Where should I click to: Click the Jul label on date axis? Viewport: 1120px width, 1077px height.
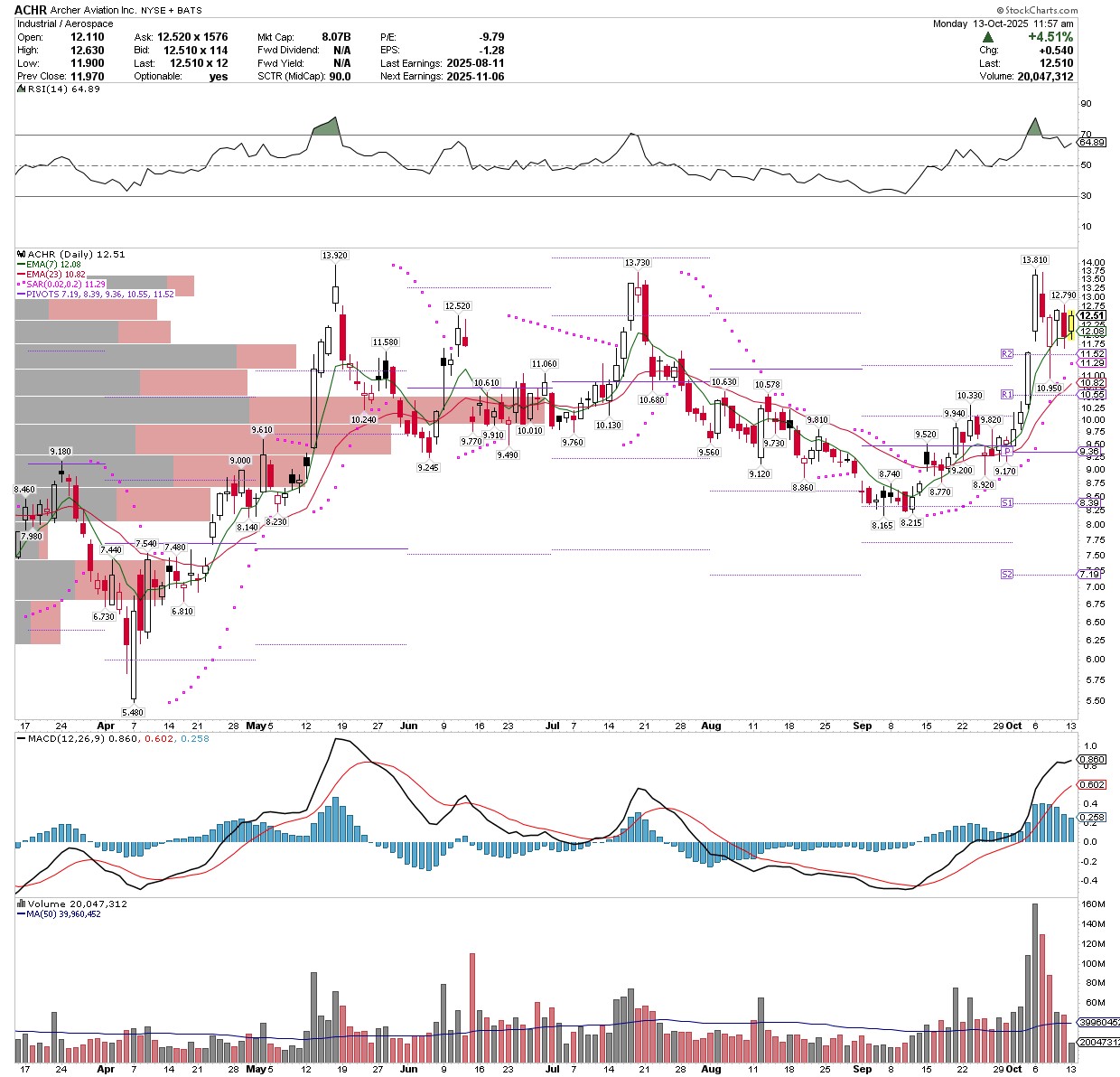[552, 726]
